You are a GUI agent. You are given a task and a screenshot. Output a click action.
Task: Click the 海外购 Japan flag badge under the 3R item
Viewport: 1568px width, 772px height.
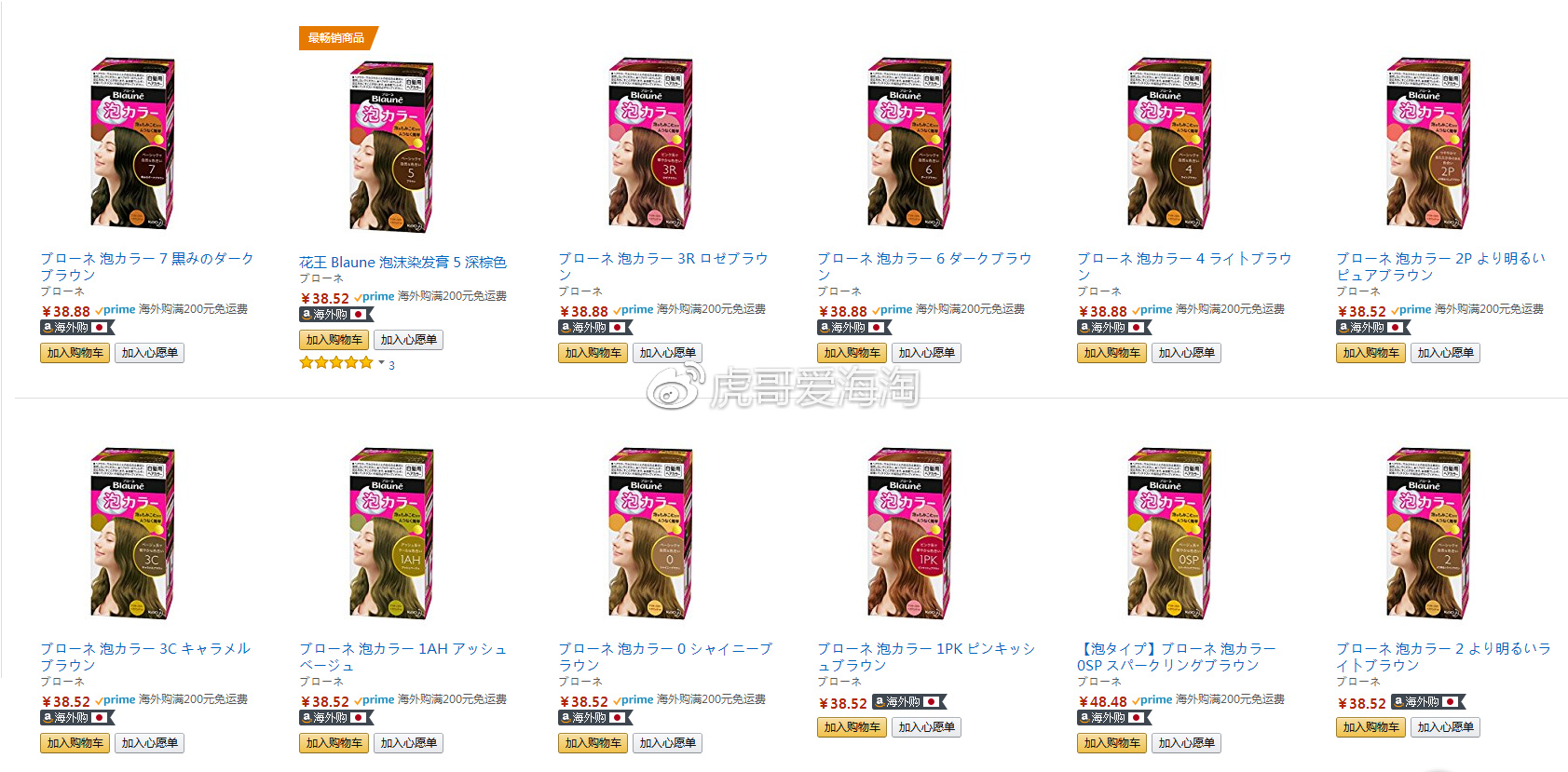coord(594,328)
